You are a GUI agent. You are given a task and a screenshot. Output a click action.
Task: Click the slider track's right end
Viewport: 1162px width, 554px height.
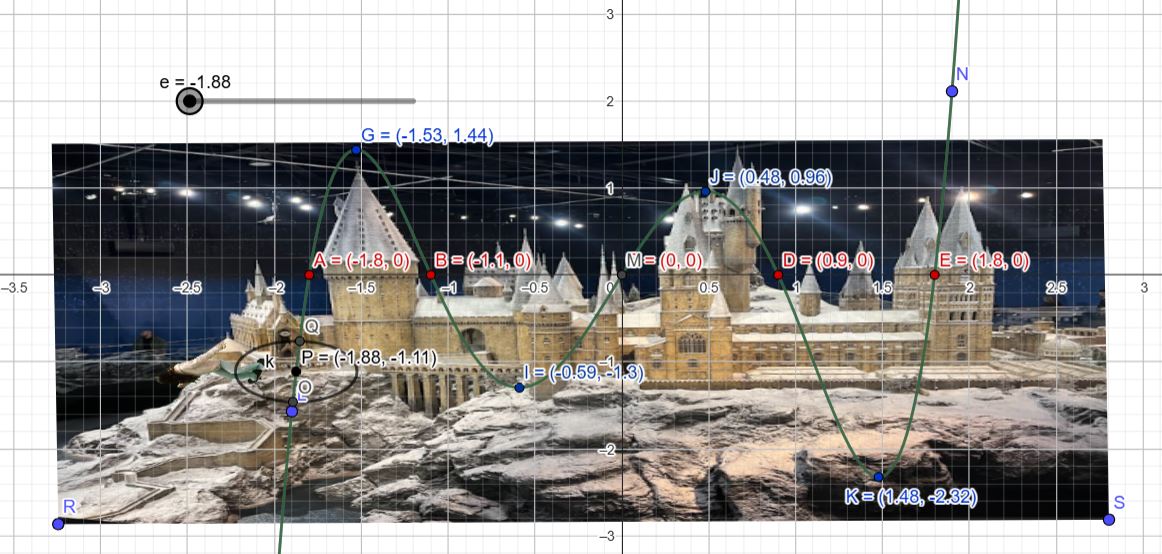pyautogui.click(x=412, y=101)
